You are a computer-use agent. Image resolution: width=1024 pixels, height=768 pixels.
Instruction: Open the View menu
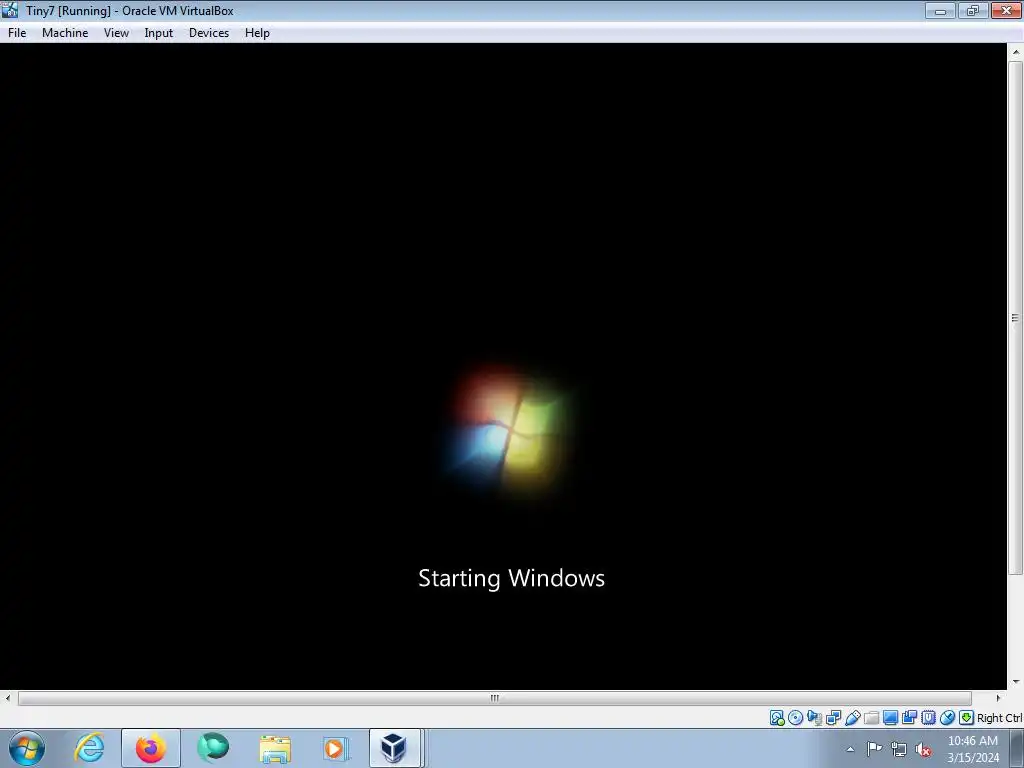pyautogui.click(x=116, y=33)
